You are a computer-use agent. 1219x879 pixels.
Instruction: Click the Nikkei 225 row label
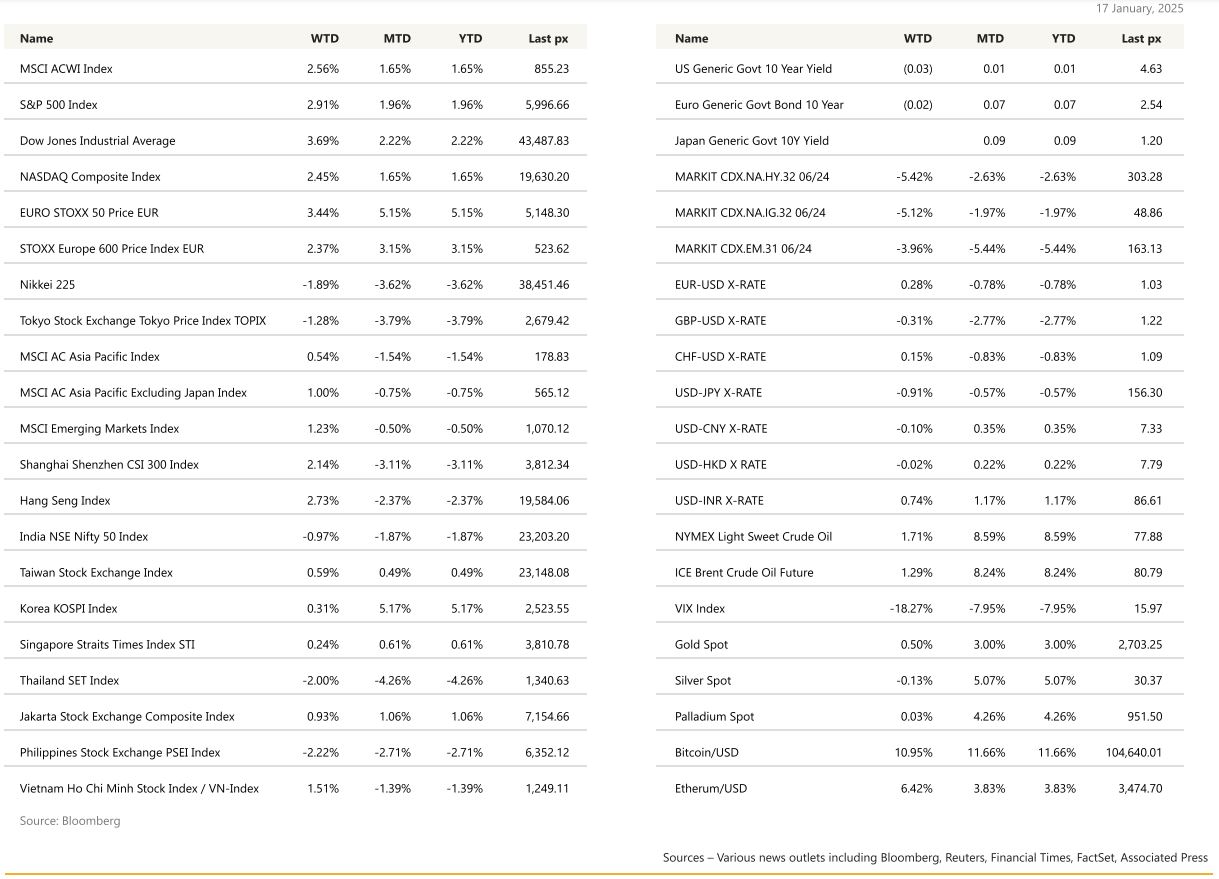tap(47, 285)
